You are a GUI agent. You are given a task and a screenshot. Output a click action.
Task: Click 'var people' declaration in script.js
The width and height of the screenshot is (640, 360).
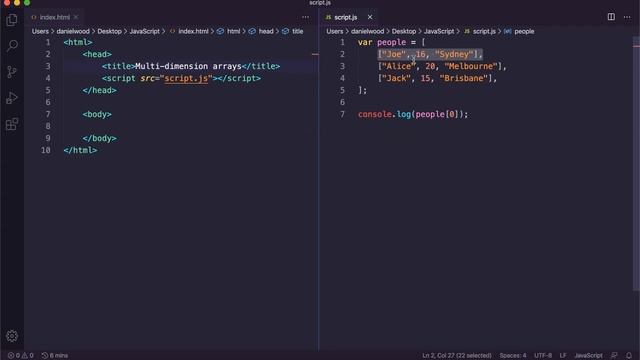click(x=382, y=42)
